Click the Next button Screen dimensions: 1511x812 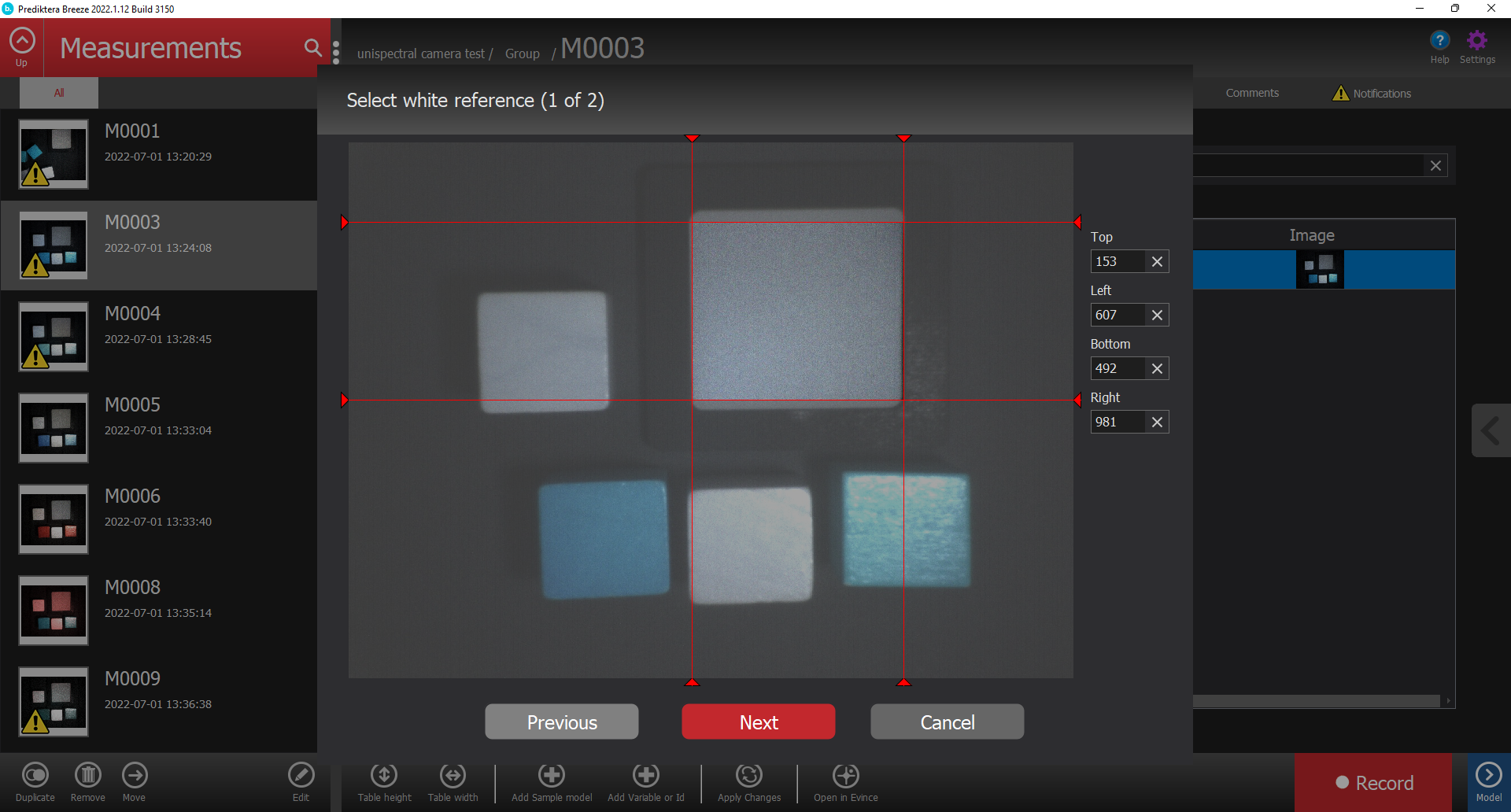(758, 722)
